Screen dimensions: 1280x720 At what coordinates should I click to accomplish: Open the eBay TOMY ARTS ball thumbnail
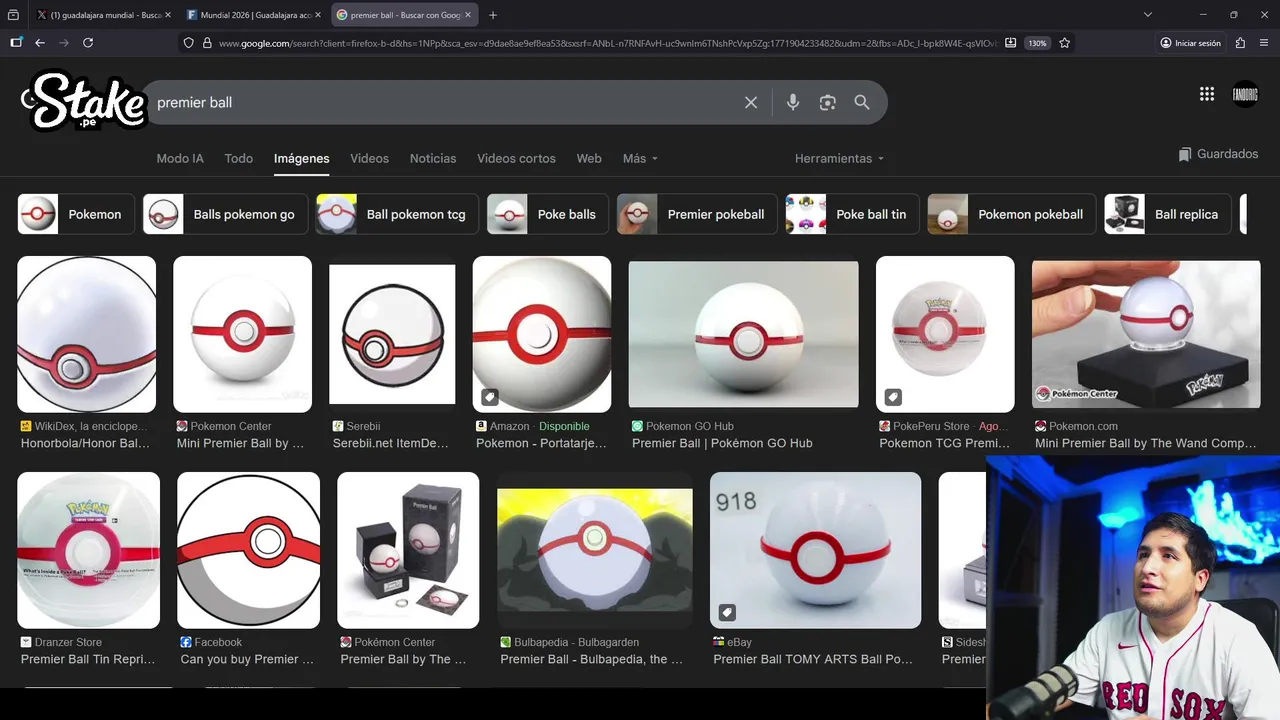816,550
